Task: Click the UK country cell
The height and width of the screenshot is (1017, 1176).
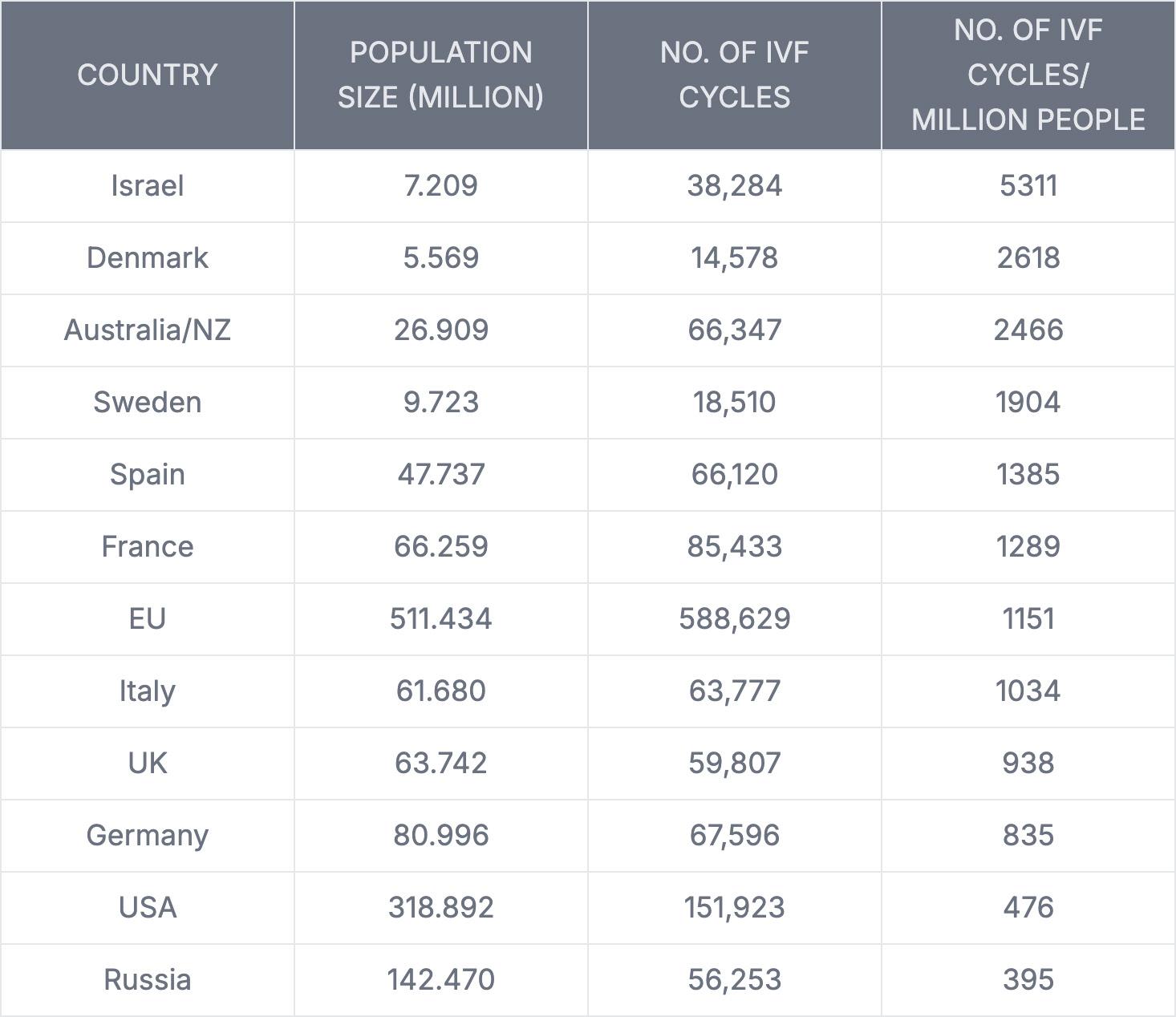Action: point(148,764)
